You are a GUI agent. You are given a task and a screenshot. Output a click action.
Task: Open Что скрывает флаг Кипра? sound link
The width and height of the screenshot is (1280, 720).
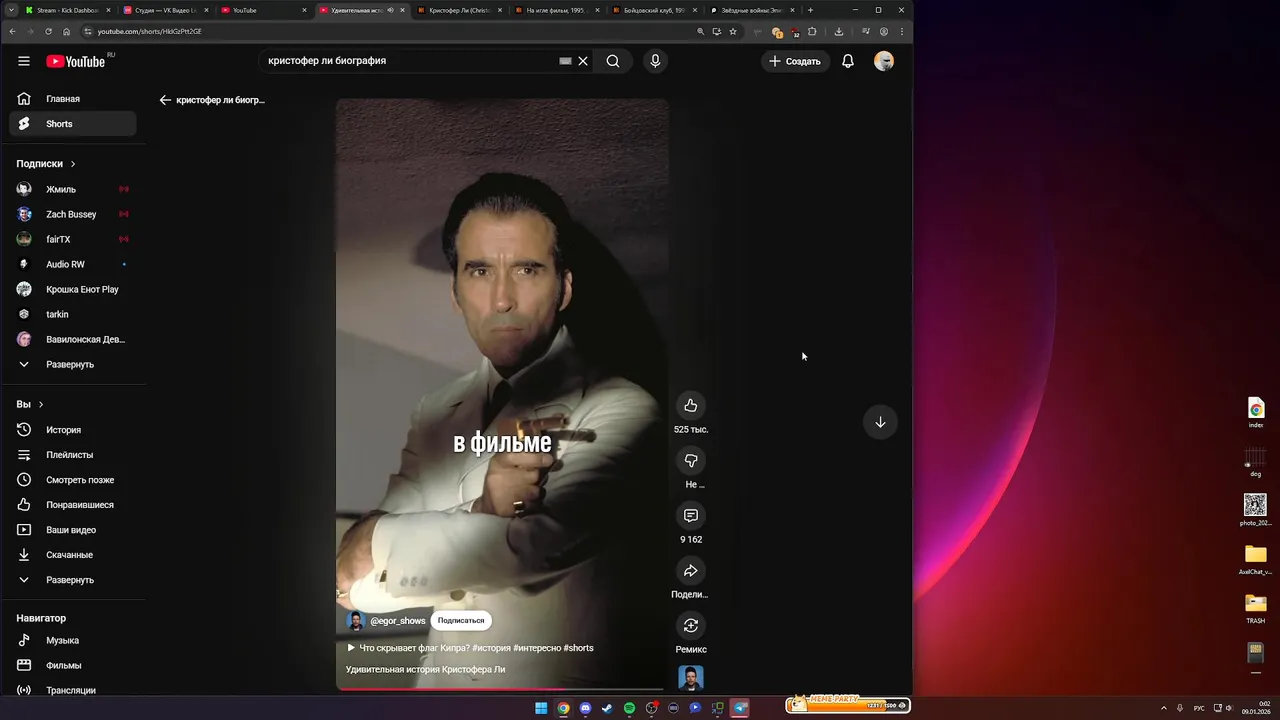click(470, 648)
